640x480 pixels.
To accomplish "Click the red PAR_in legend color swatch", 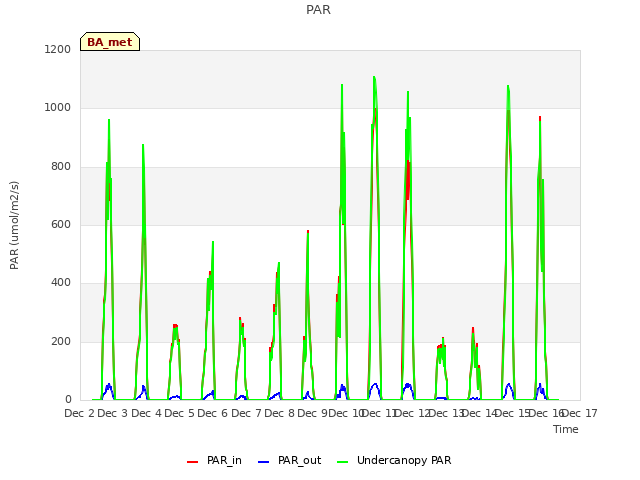I will [192, 462].
